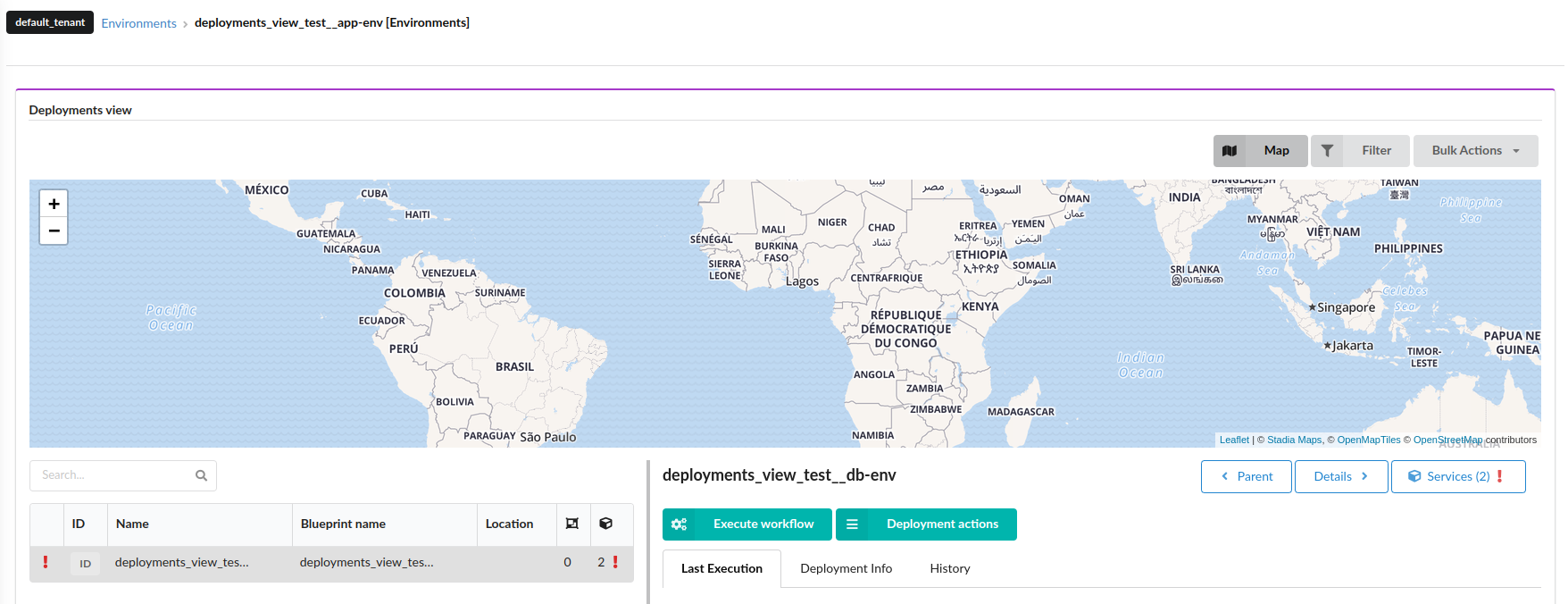Screen dimensions: 1568x604
Task: Open the Details button
Action: pyautogui.click(x=1340, y=476)
